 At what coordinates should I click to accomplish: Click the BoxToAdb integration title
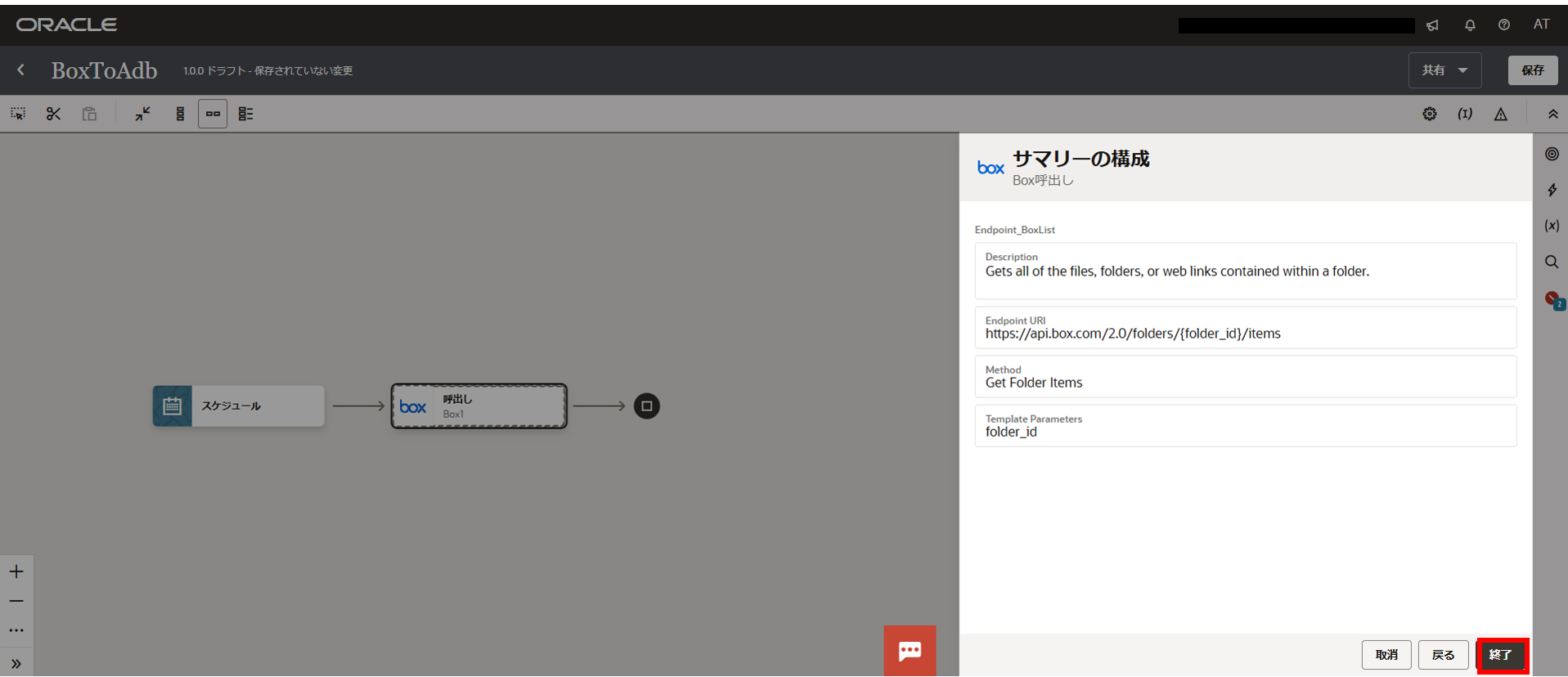click(104, 70)
